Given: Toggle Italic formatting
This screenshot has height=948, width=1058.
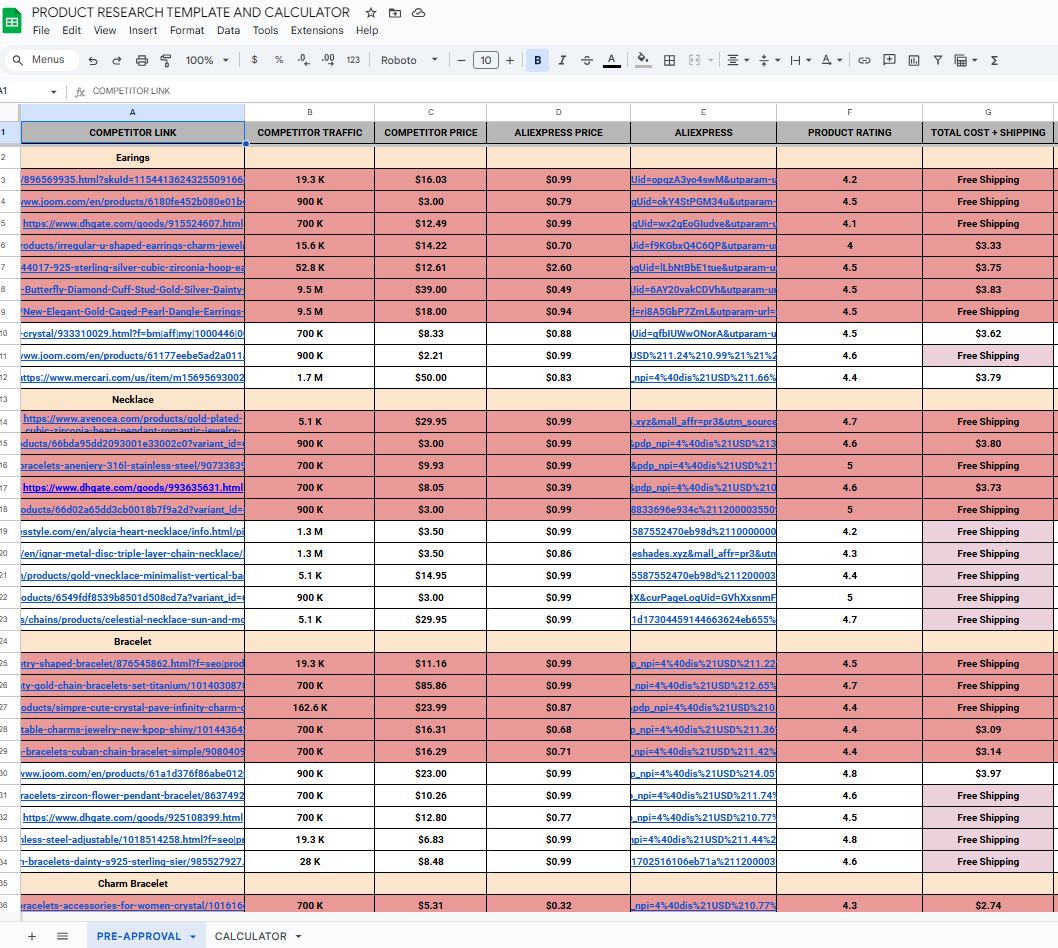Looking at the screenshot, I should (562, 60).
